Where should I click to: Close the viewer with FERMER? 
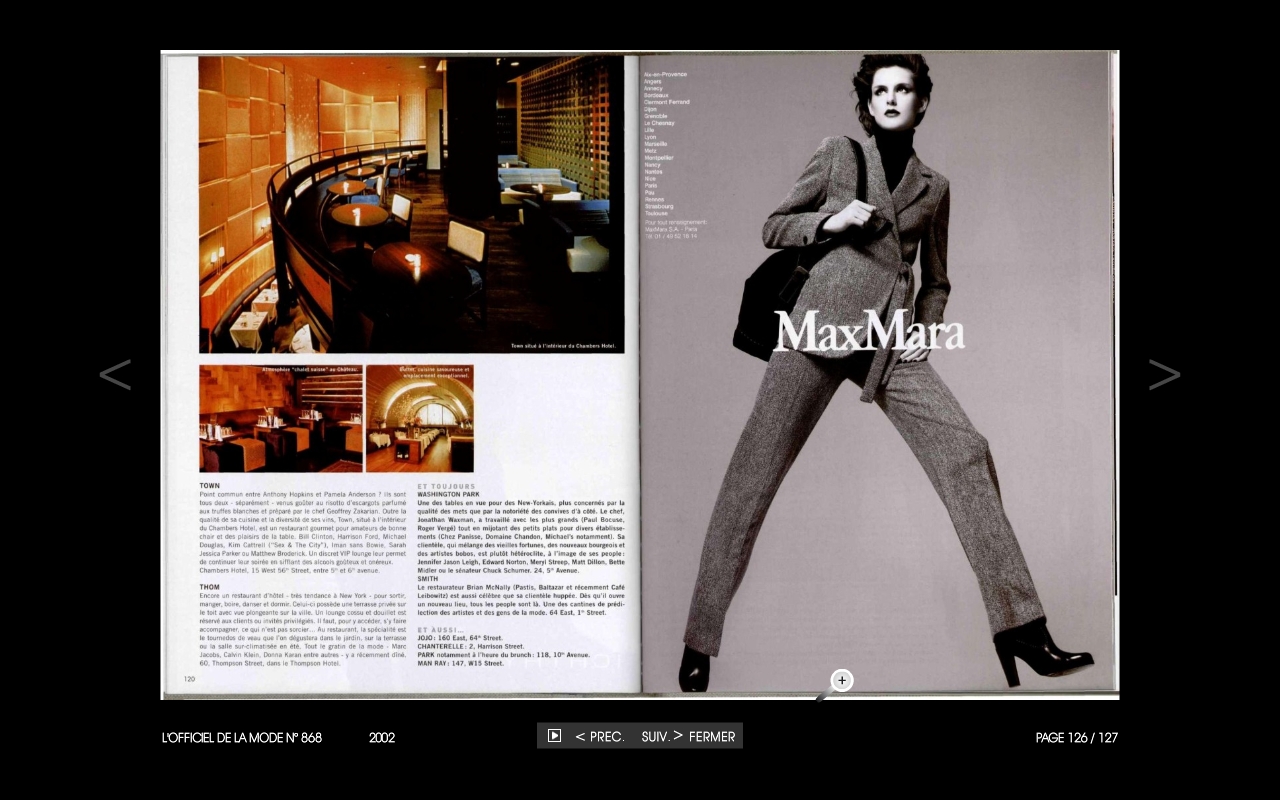tap(712, 737)
